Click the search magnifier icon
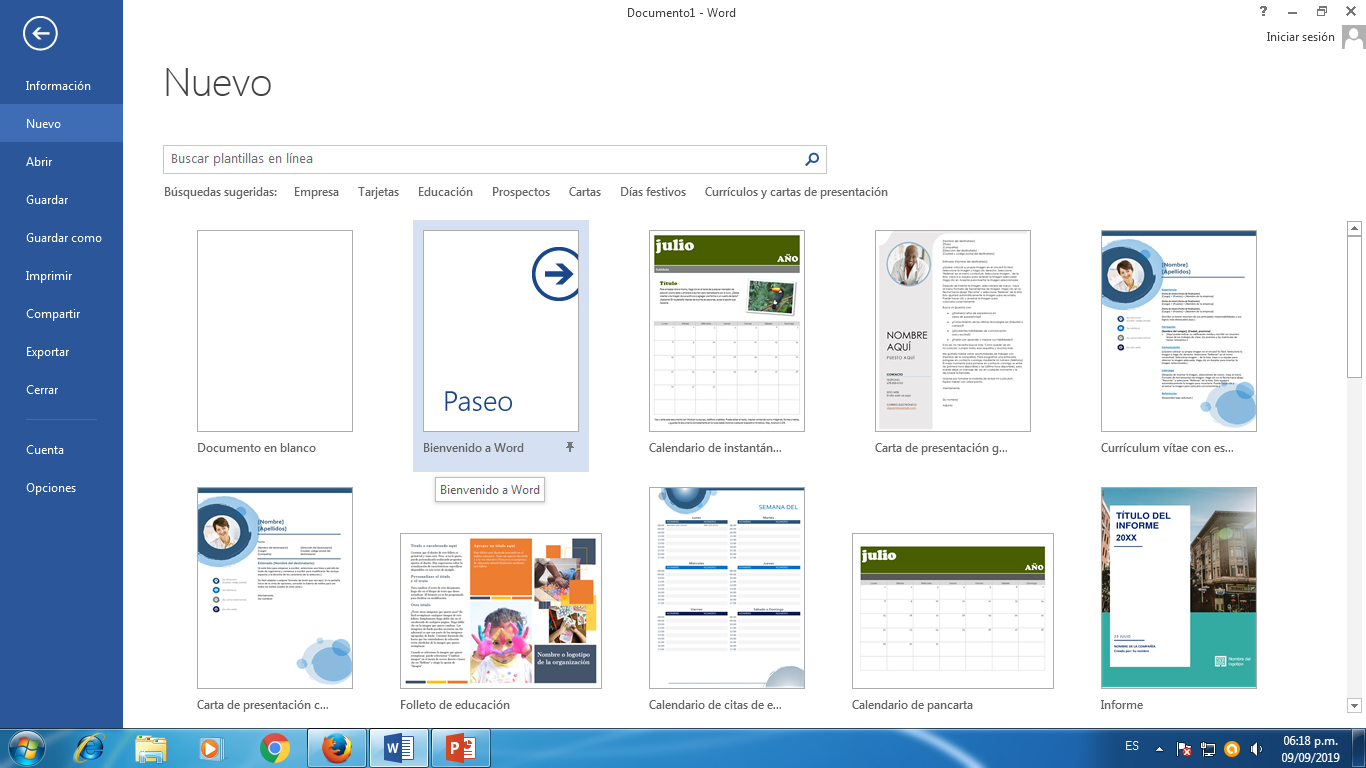 click(x=812, y=159)
